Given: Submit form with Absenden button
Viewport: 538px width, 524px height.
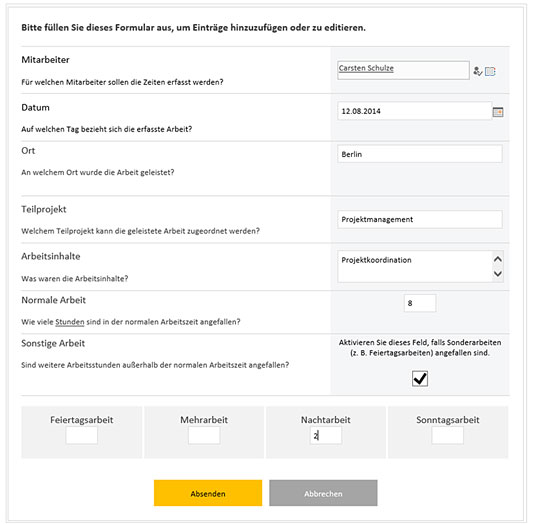Looking at the screenshot, I should pos(208,493).
